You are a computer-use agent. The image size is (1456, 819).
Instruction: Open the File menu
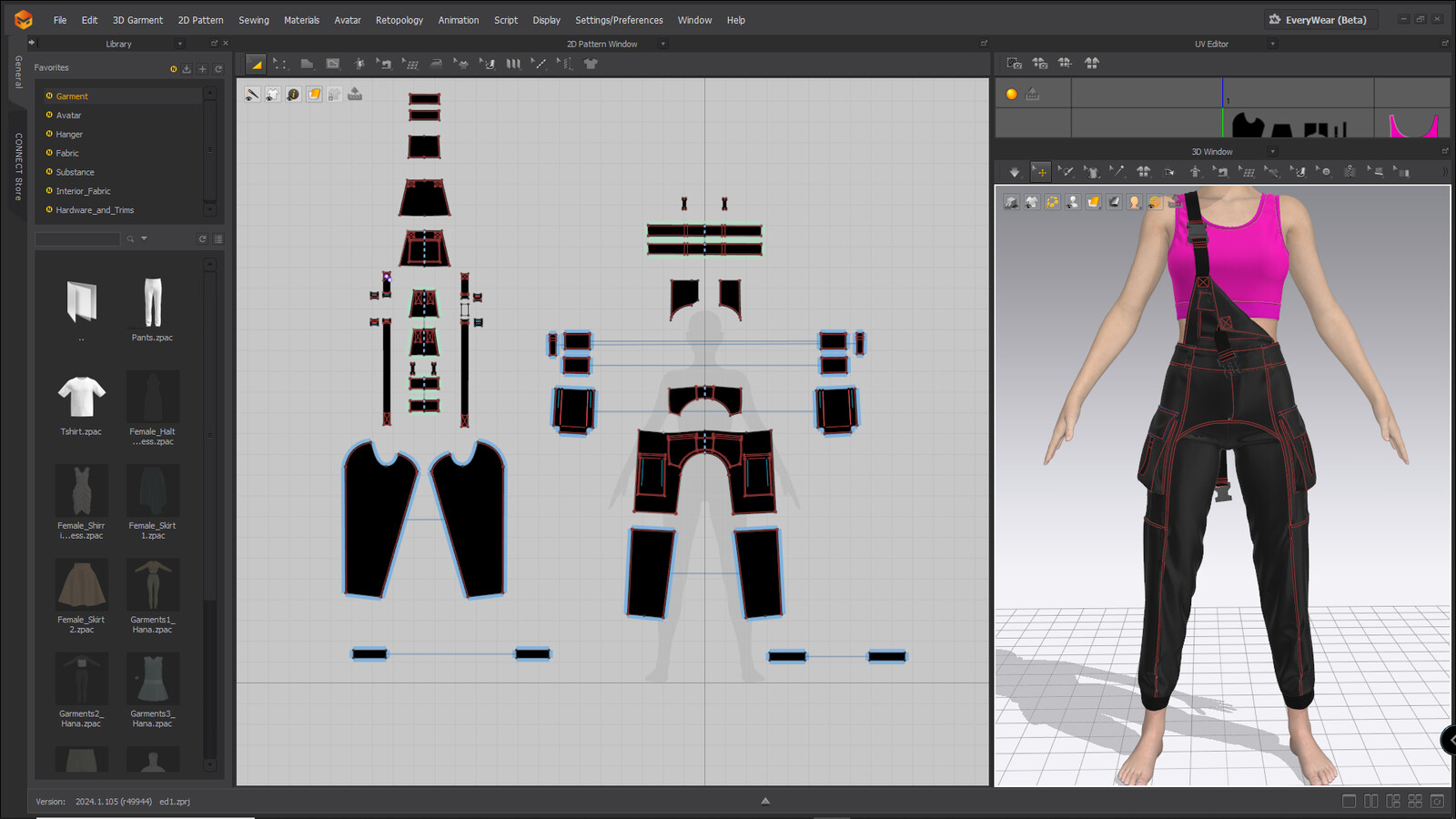(x=60, y=20)
